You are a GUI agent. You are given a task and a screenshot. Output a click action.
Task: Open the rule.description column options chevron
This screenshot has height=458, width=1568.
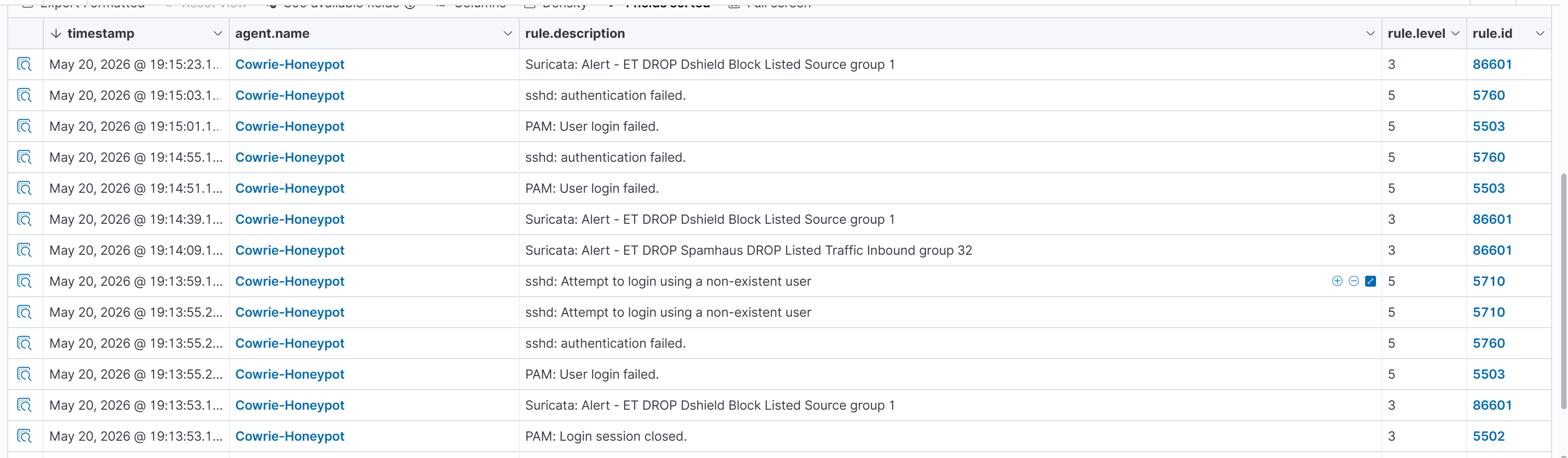pos(1370,33)
